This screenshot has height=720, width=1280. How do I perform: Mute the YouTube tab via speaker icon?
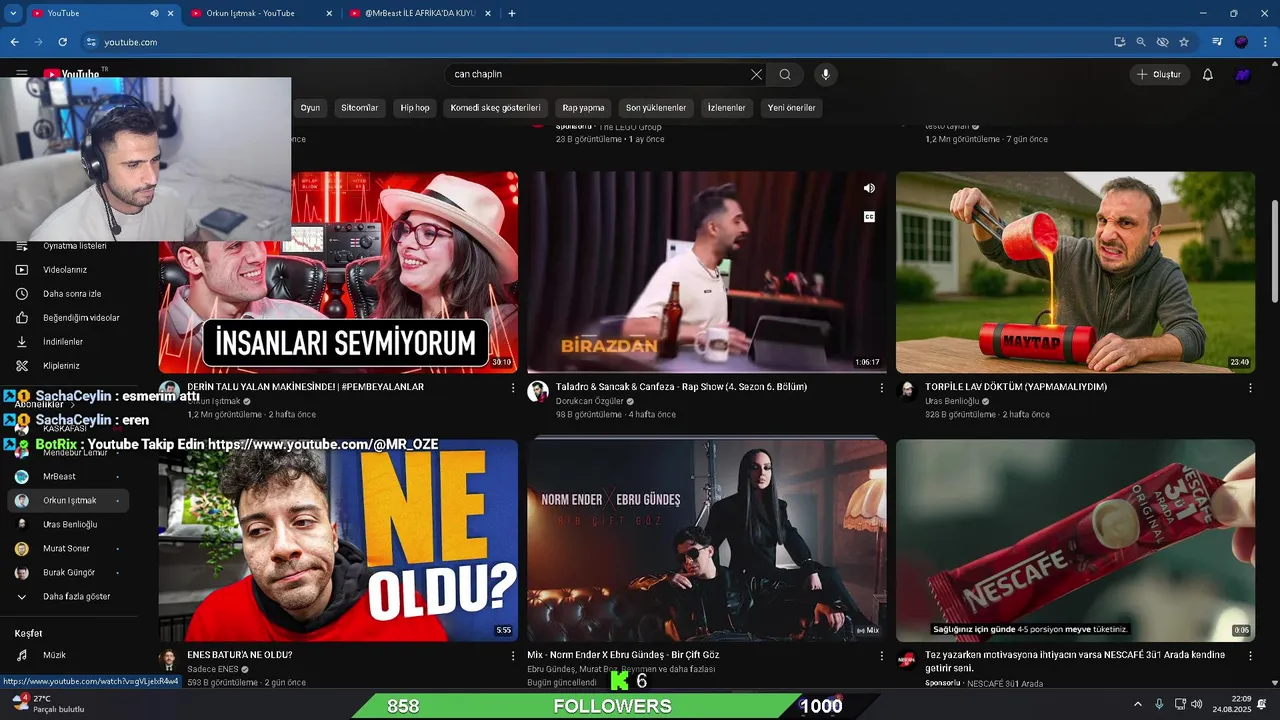tap(154, 13)
